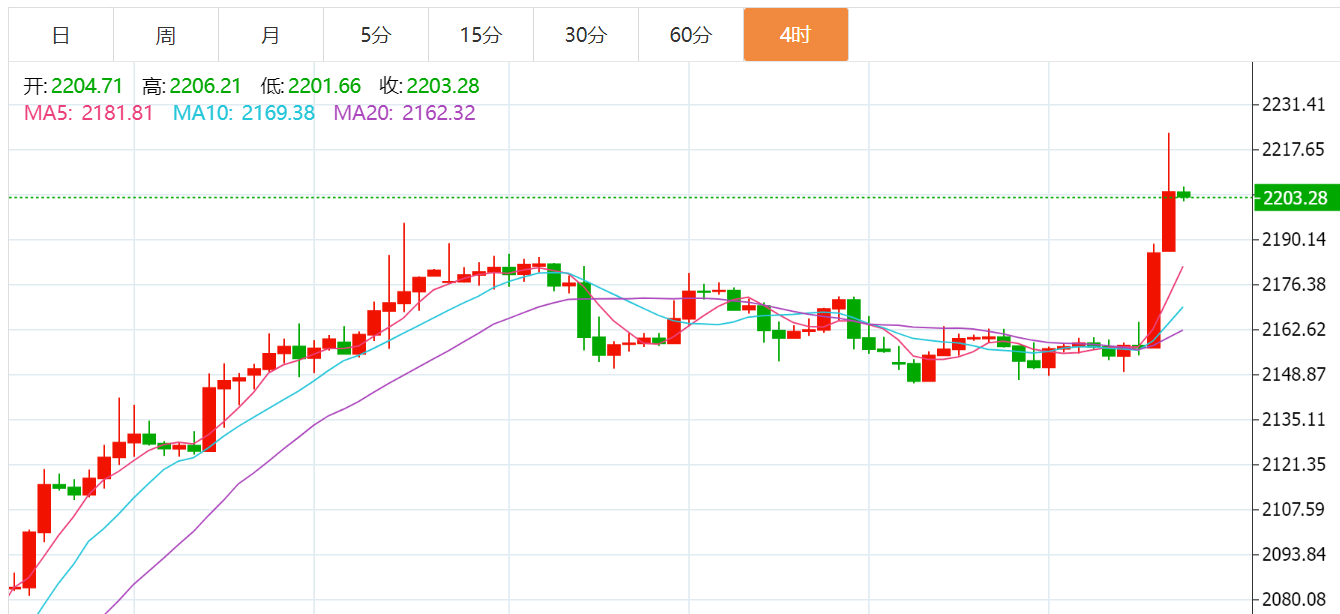Switch to the 周 (weekly) chart tab
This screenshot has height=614, width=1340.
click(x=166, y=35)
